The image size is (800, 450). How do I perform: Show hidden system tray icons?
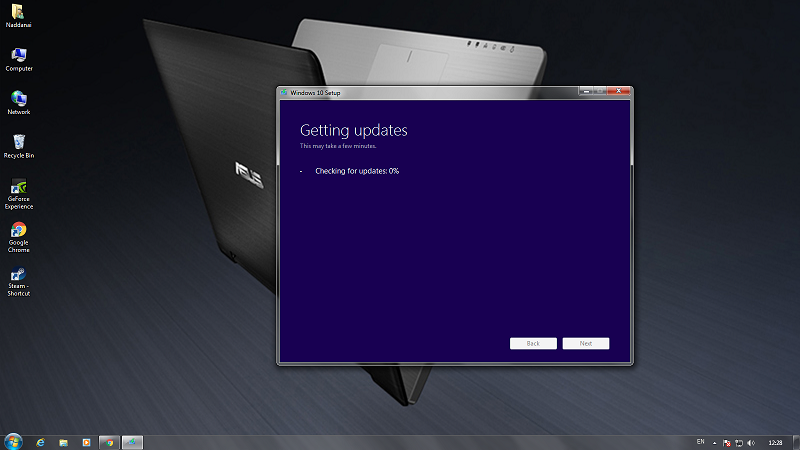(x=714, y=443)
